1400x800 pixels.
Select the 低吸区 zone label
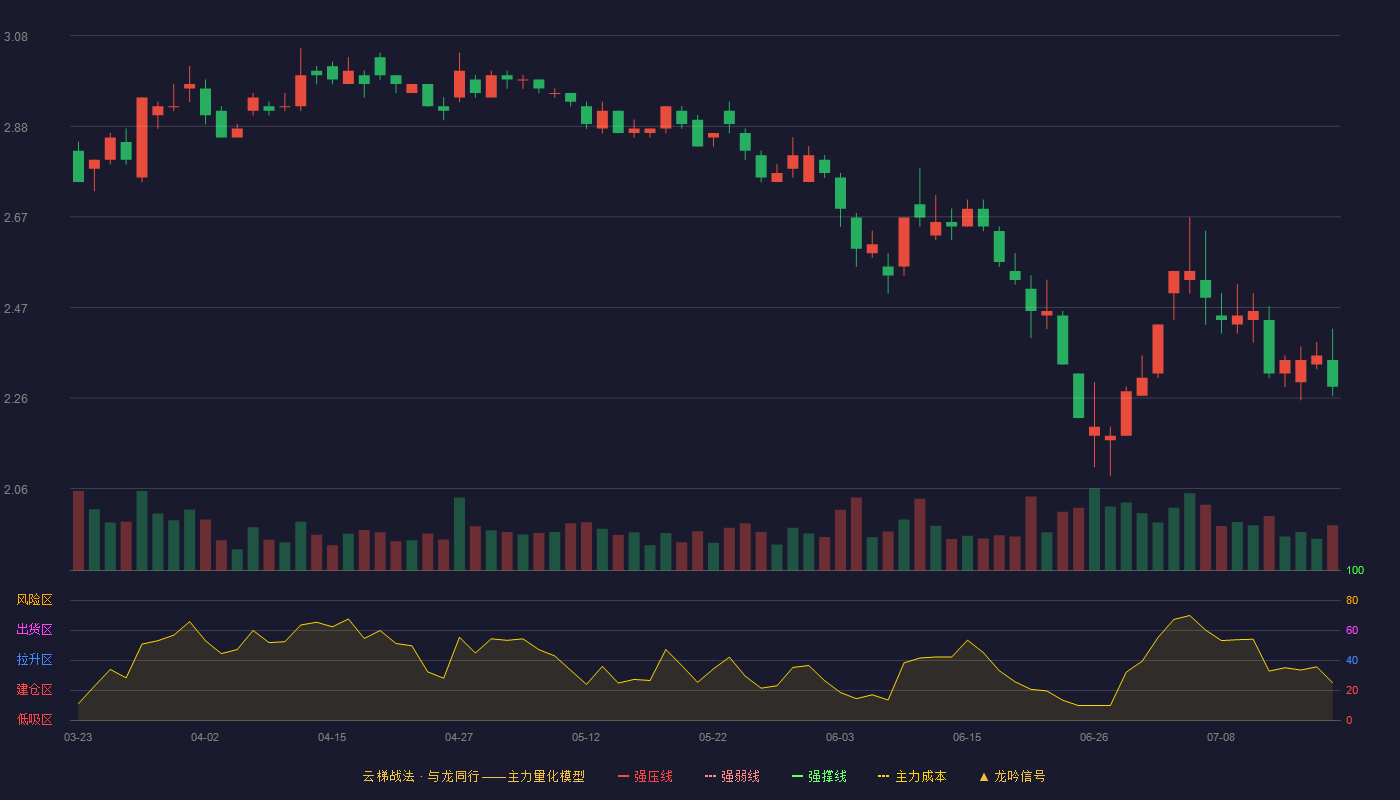(x=34, y=720)
